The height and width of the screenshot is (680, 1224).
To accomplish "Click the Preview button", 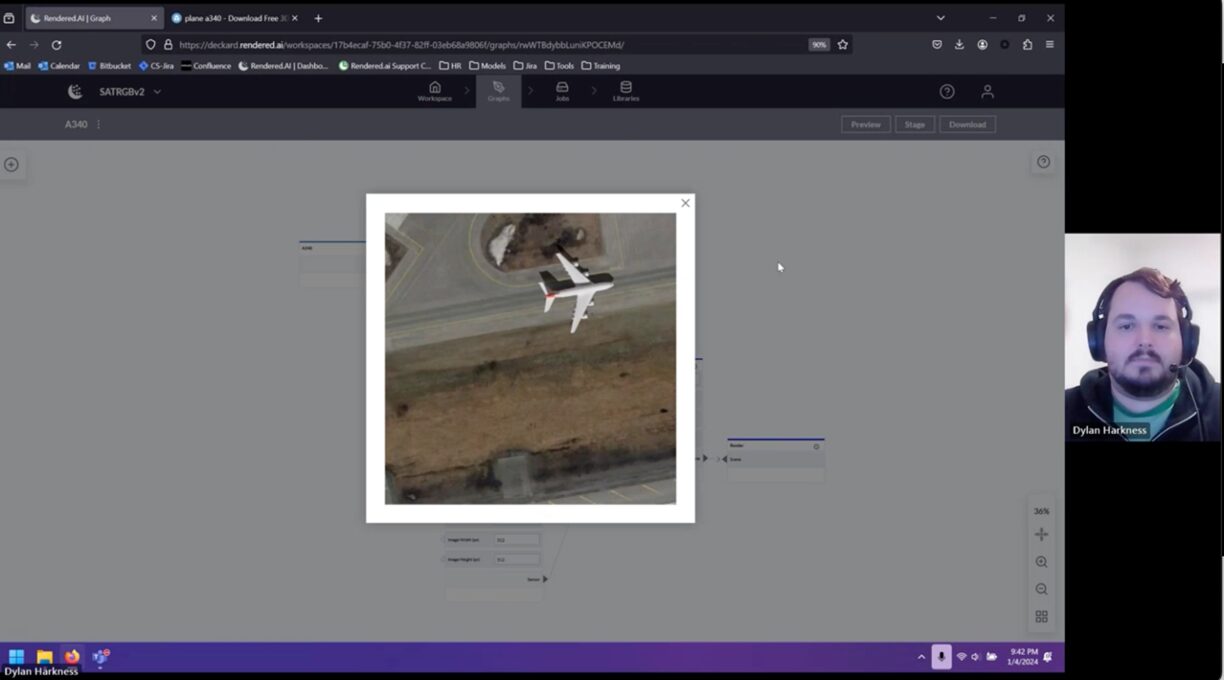I will tap(866, 124).
